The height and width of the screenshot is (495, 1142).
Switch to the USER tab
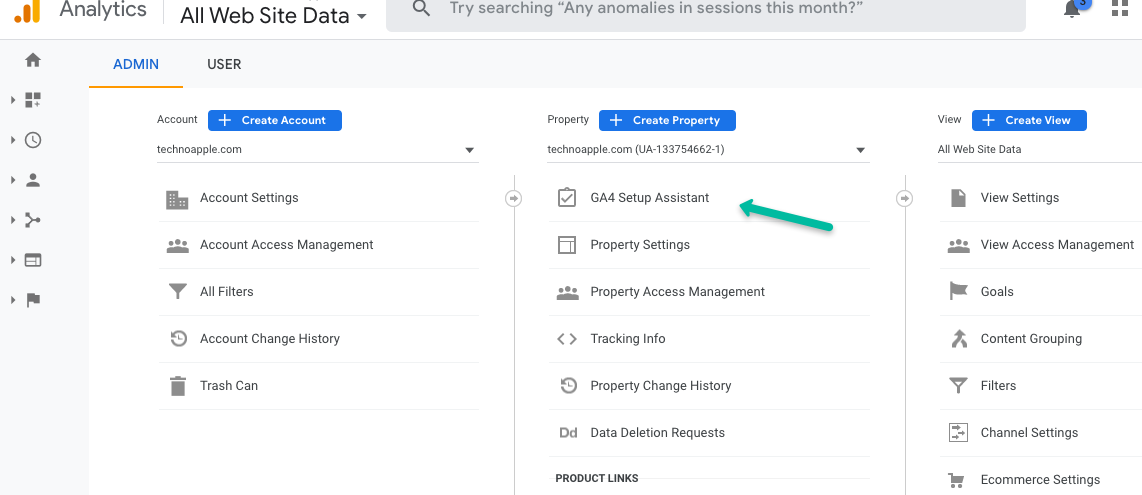[x=224, y=64]
